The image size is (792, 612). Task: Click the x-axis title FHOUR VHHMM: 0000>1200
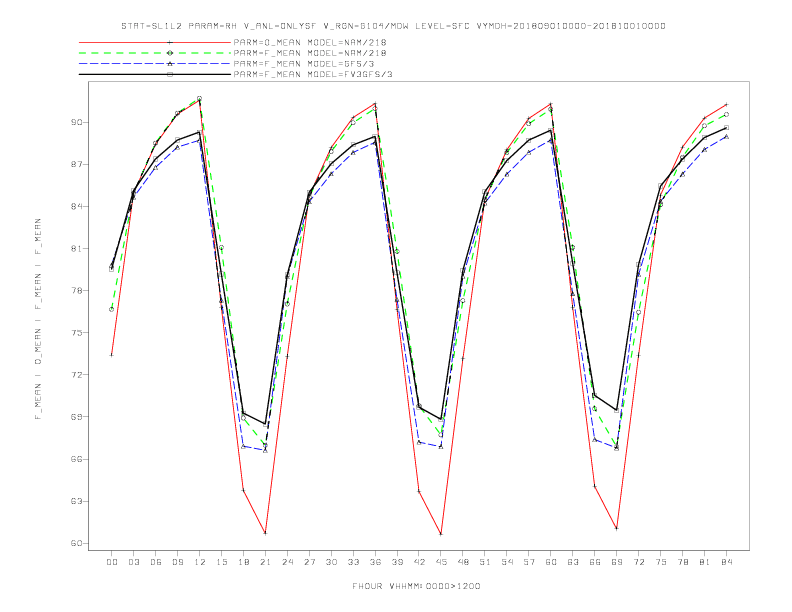tap(416, 586)
